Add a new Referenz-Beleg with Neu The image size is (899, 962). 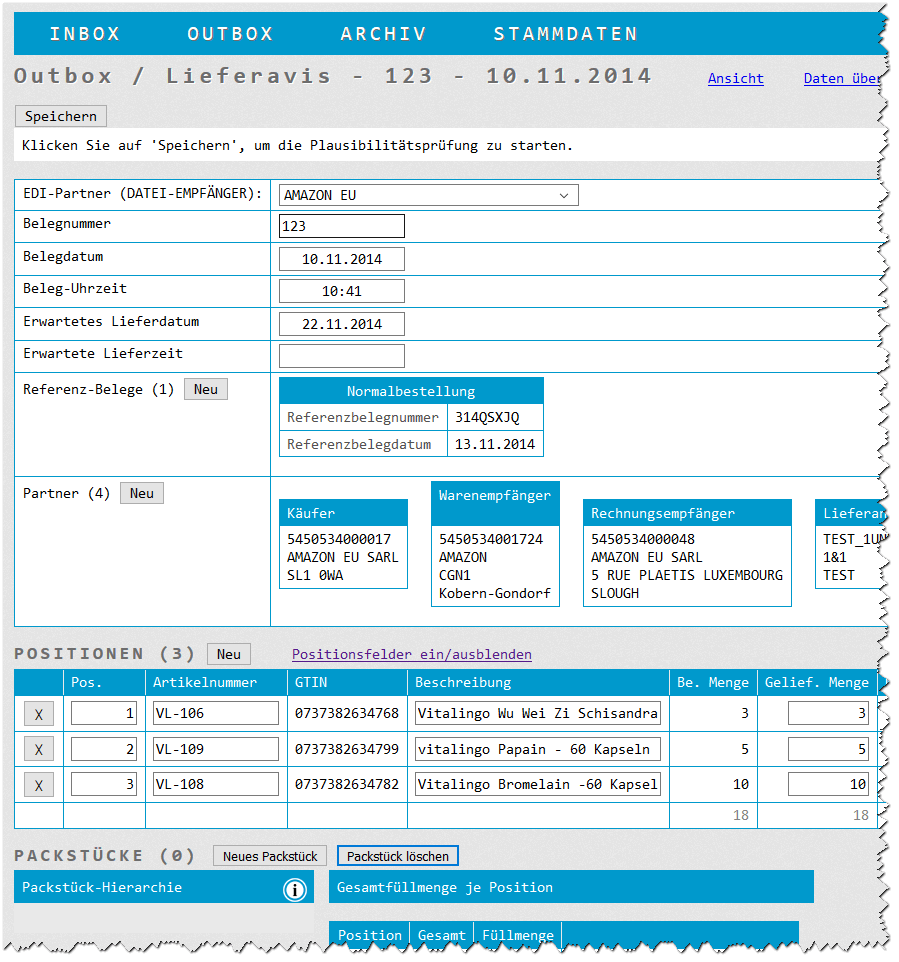pyautogui.click(x=206, y=389)
